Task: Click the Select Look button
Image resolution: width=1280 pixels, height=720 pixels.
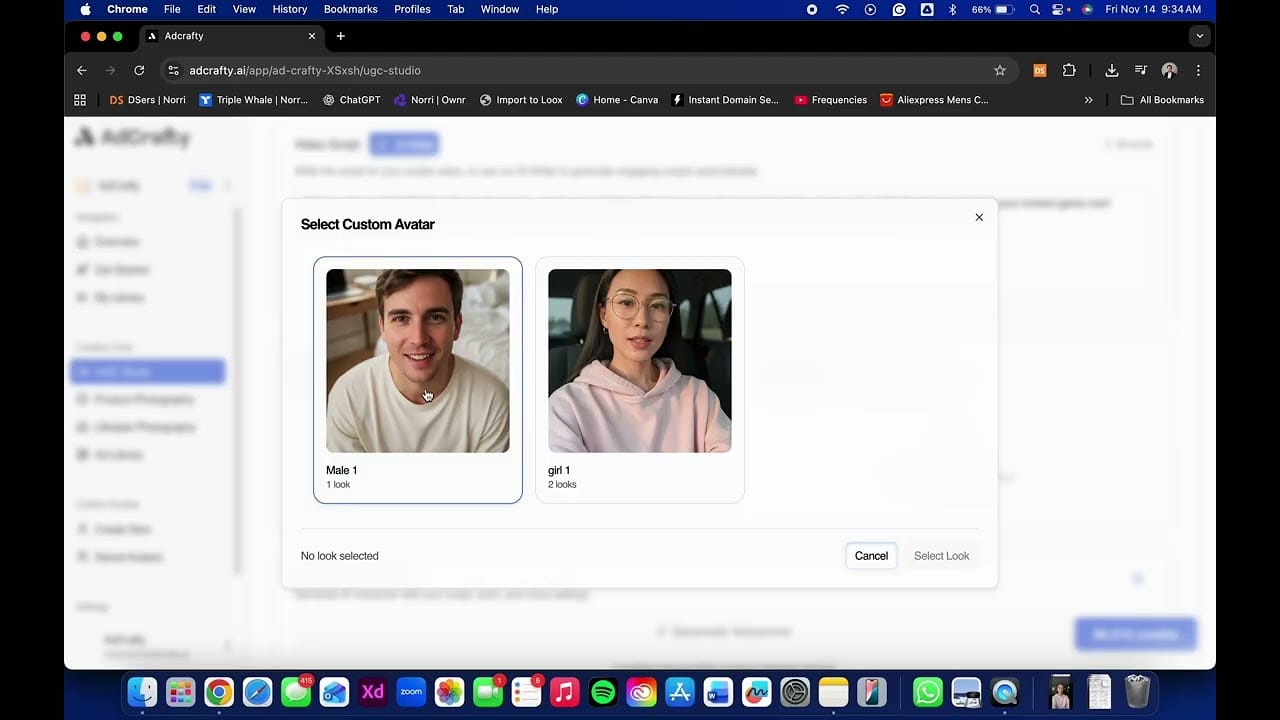Action: click(x=941, y=555)
